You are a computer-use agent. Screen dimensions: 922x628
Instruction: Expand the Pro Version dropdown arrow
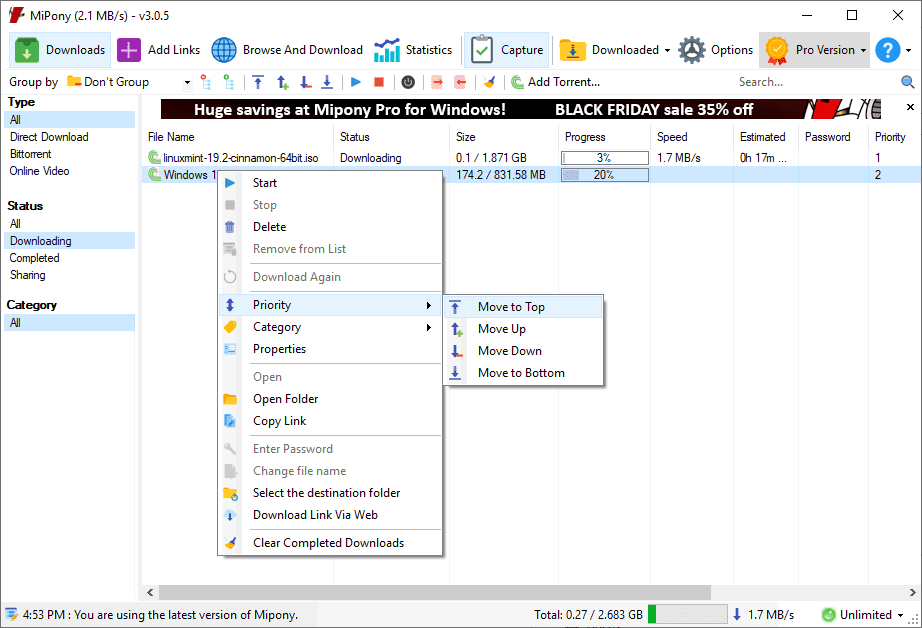tap(863, 51)
